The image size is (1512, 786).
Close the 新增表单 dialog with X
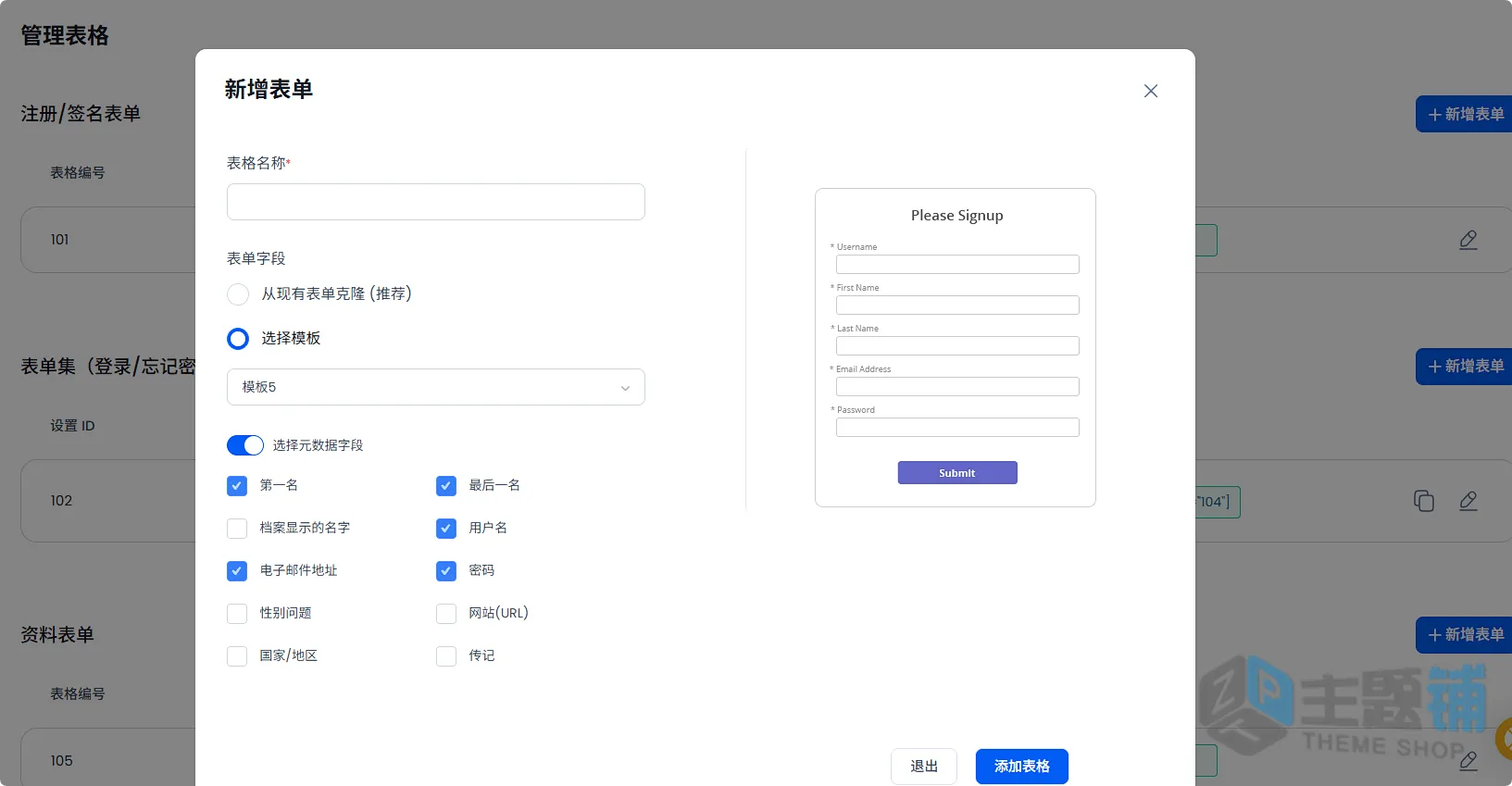coord(1151,91)
